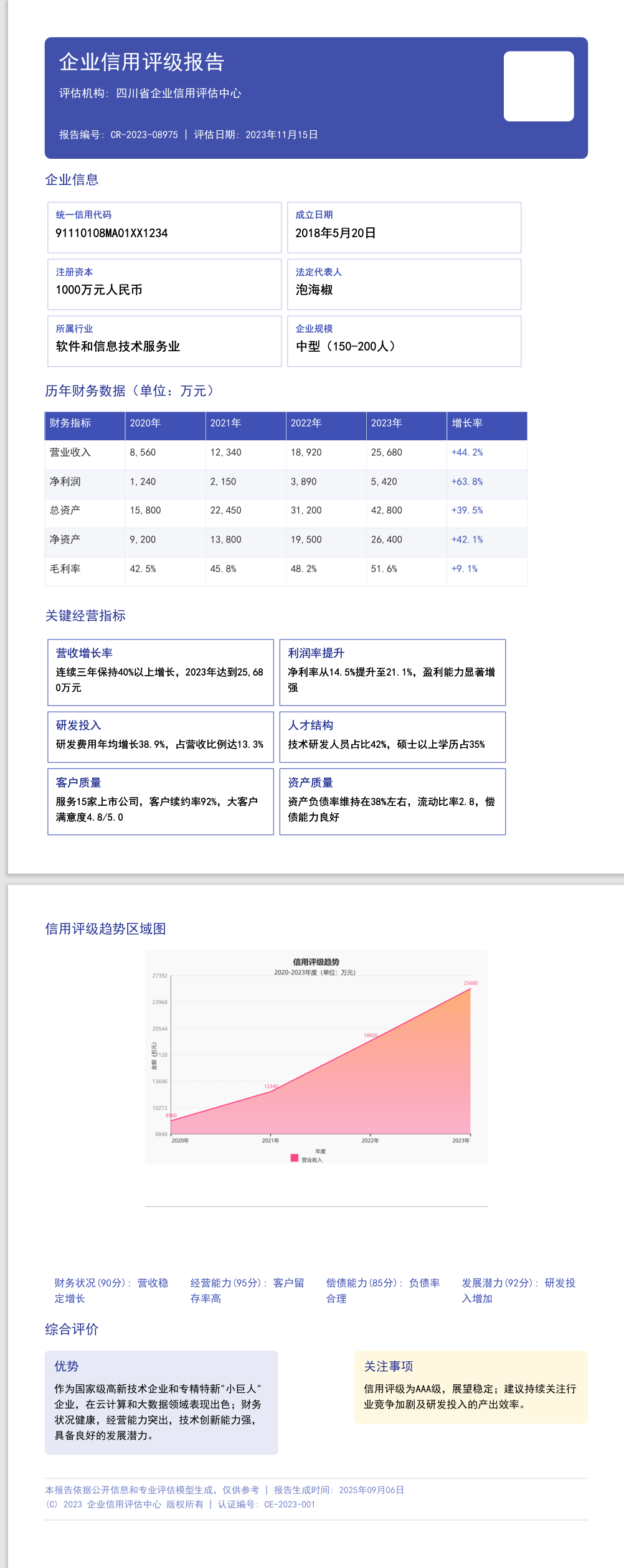624x1568 pixels.
Task: Click the gross margin growth +9.1%
Action: coord(465,569)
